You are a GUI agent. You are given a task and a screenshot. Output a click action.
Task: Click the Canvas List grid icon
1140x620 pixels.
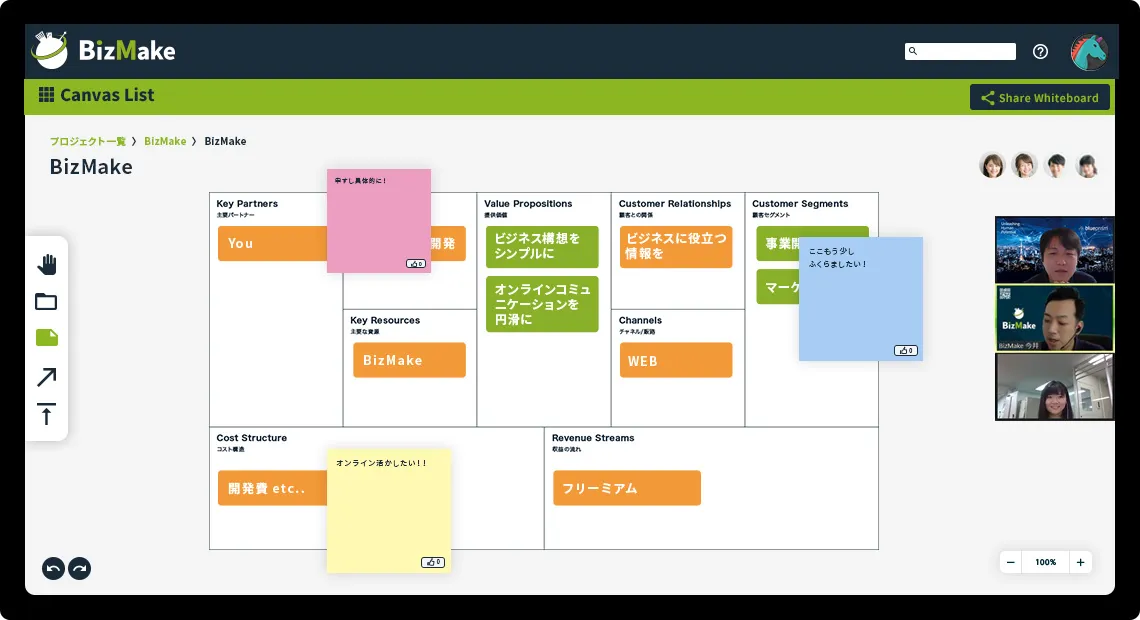coord(46,94)
